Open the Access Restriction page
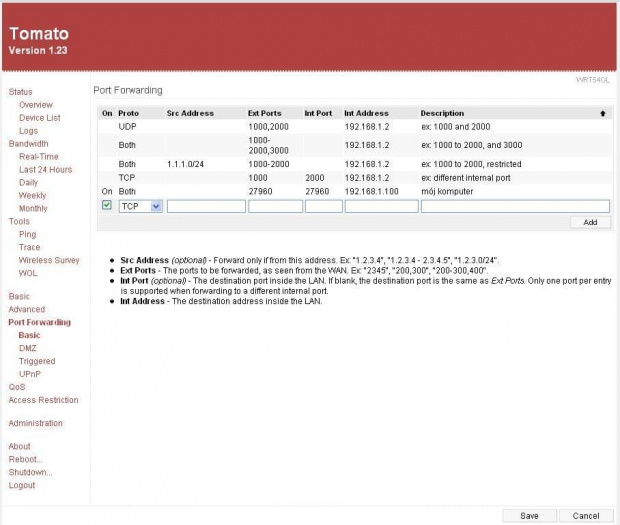This screenshot has height=525, width=620. point(43,400)
